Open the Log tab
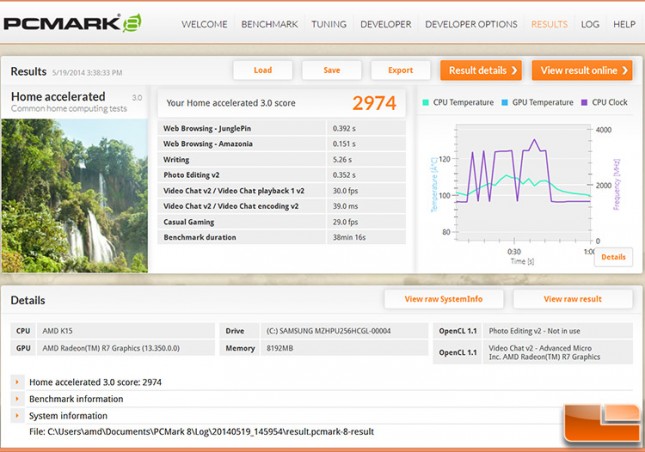This screenshot has height=452, width=645. [x=590, y=24]
